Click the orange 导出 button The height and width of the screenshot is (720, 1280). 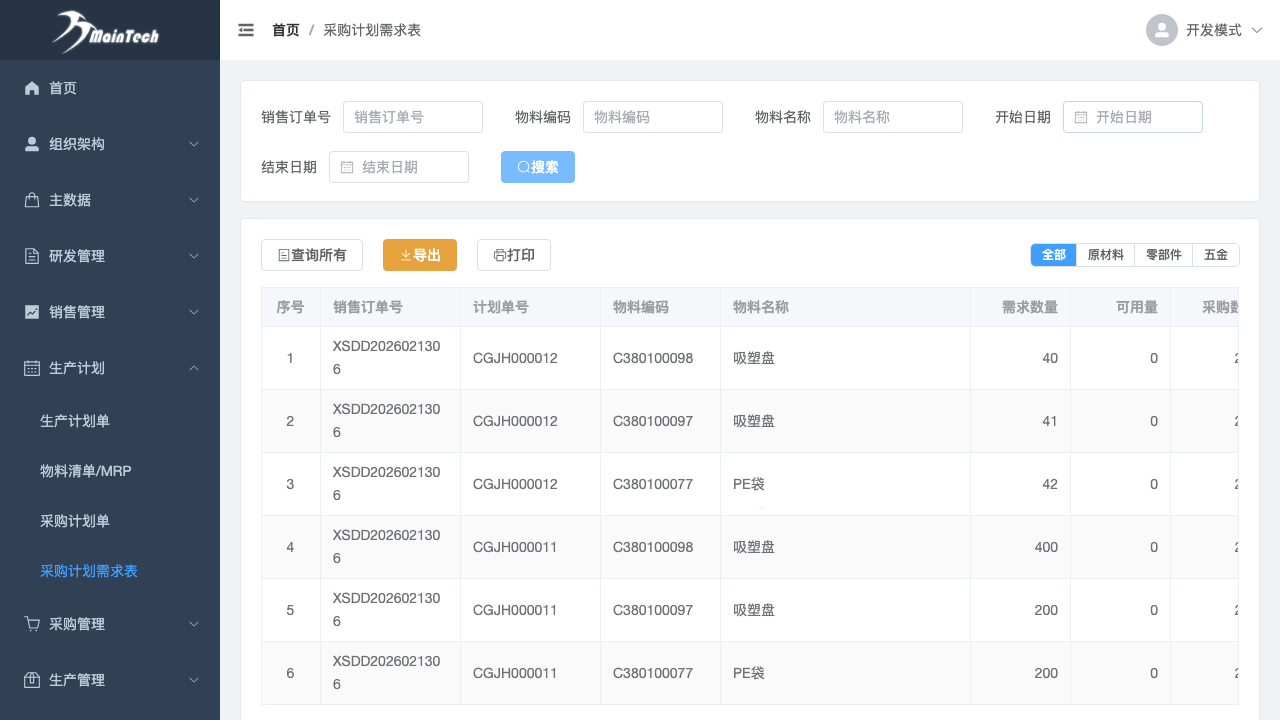(x=420, y=255)
